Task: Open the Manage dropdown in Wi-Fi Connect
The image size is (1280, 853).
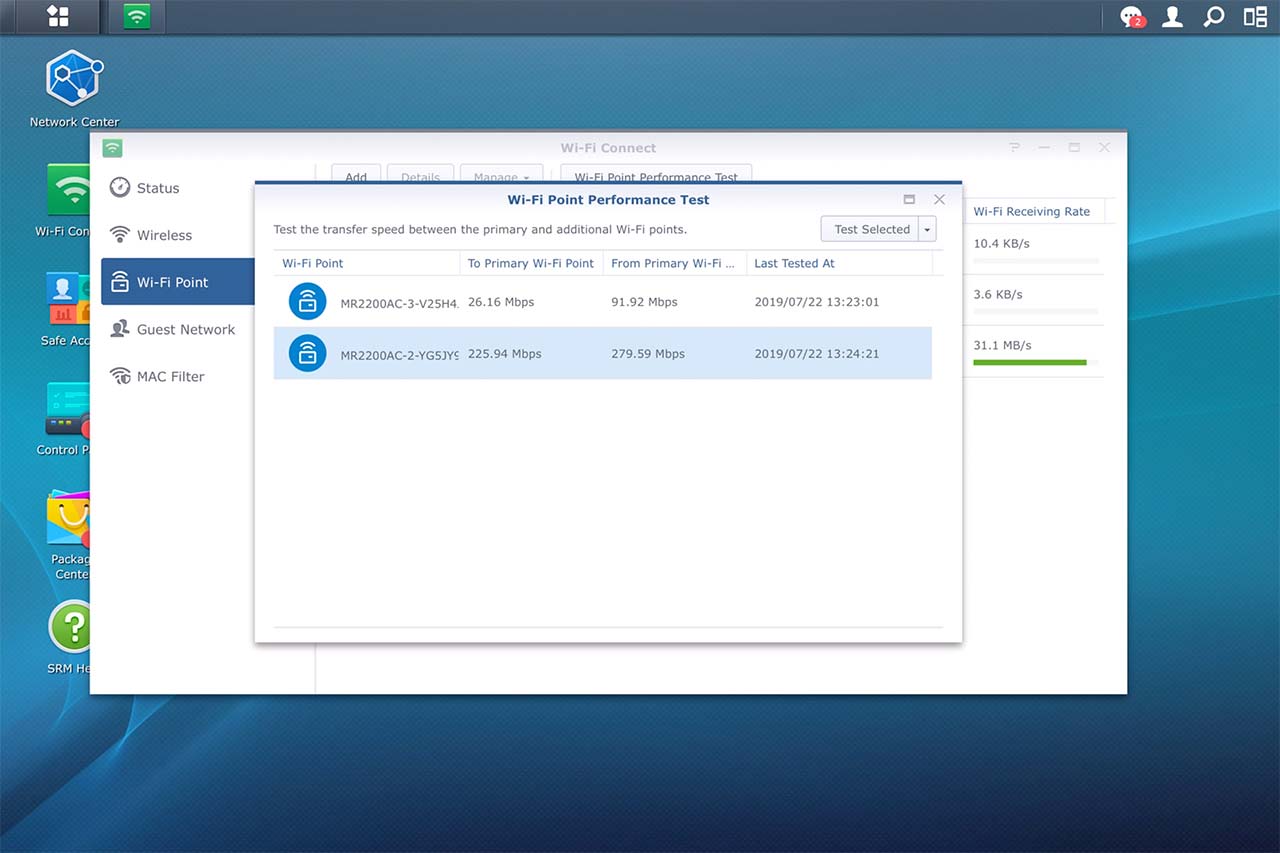Action: pyautogui.click(x=501, y=175)
